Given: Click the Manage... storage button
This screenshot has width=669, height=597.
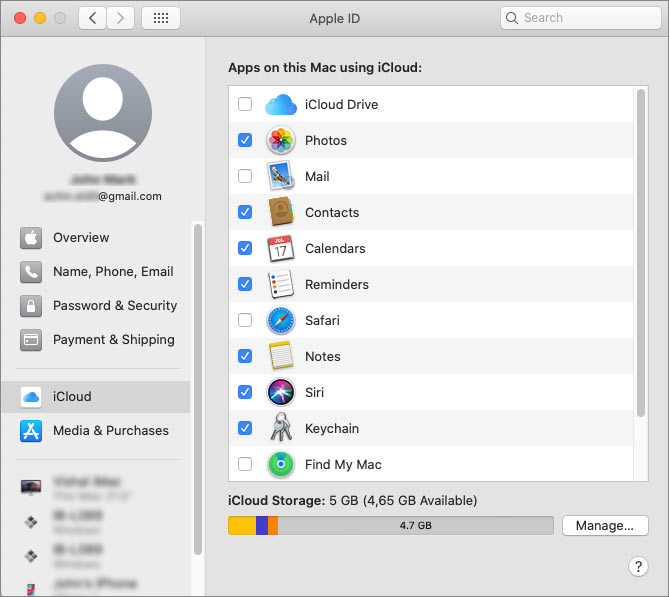Looking at the screenshot, I should click(x=605, y=525).
